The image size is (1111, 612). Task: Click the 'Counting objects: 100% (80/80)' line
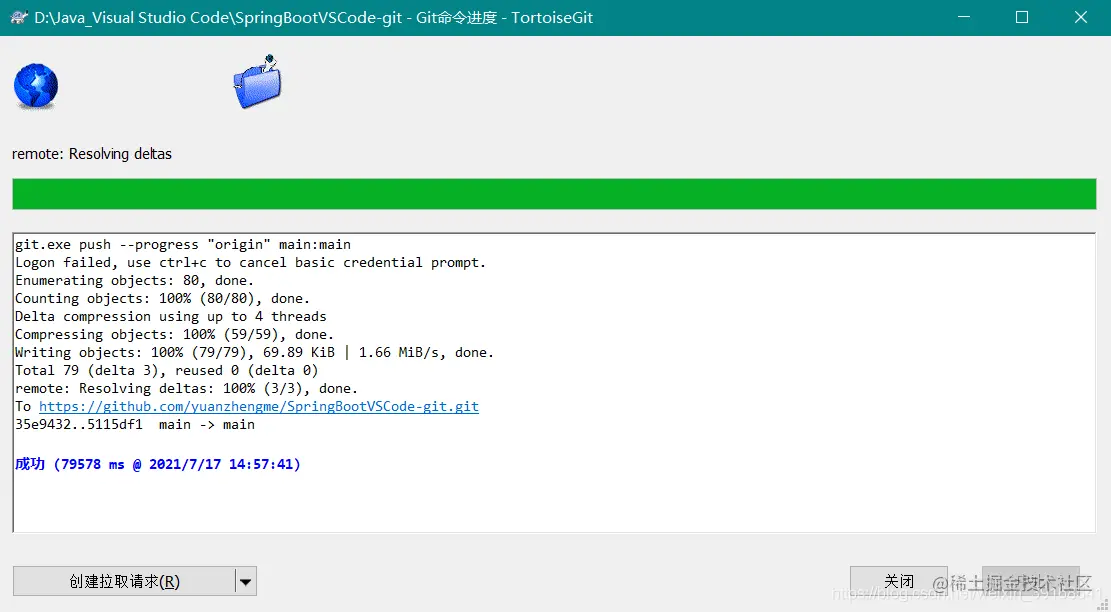(162, 298)
